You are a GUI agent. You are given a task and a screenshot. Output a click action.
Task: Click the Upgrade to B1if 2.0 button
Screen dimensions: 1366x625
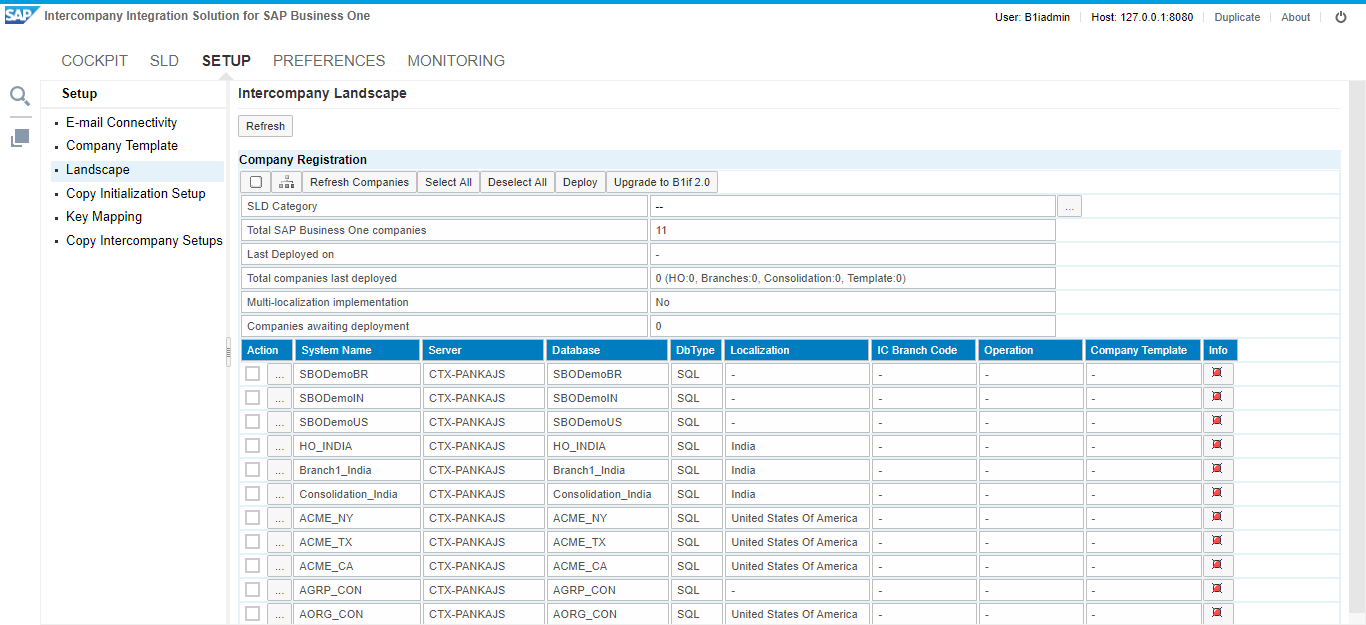coord(661,182)
